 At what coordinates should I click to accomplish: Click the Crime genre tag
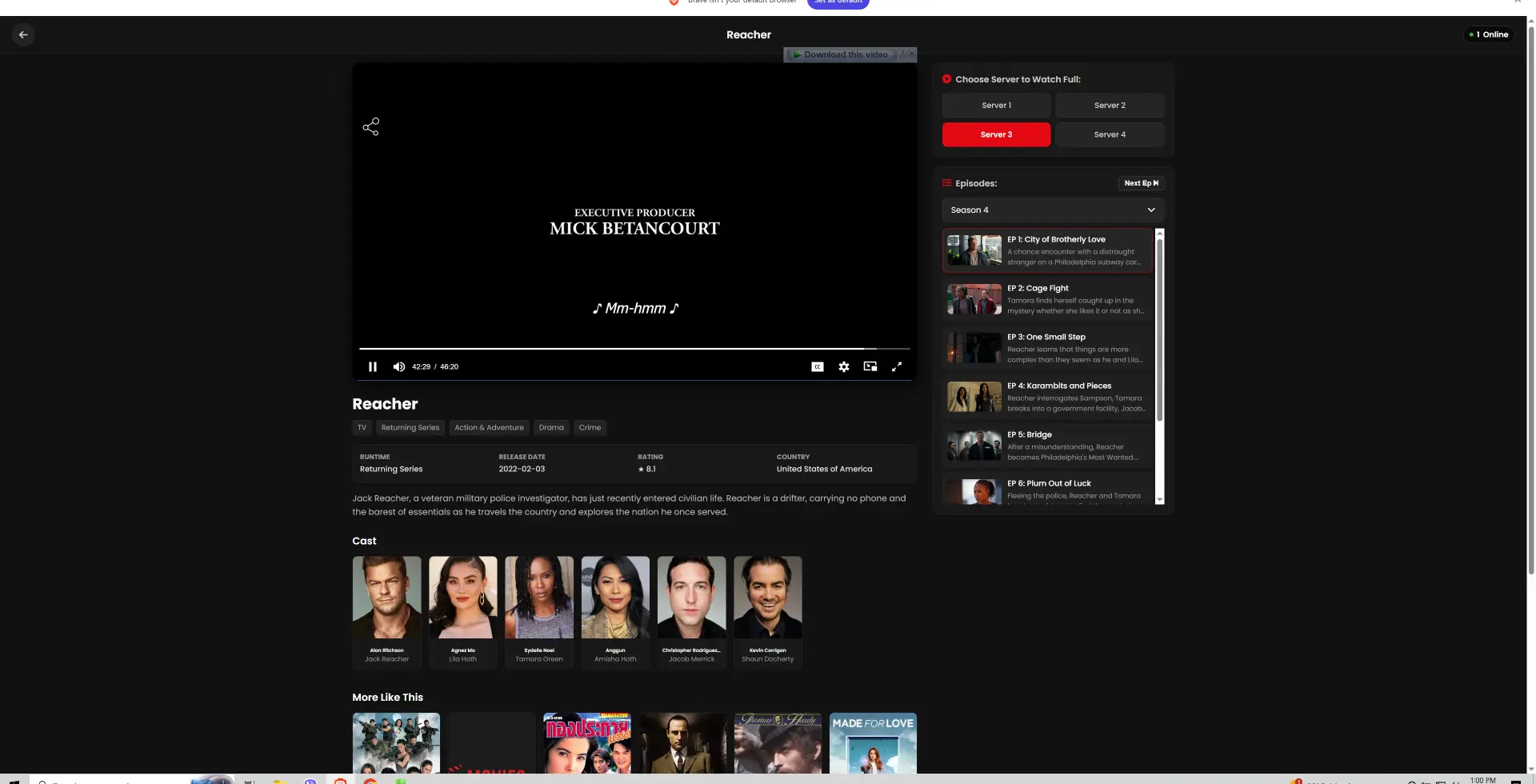tap(590, 428)
